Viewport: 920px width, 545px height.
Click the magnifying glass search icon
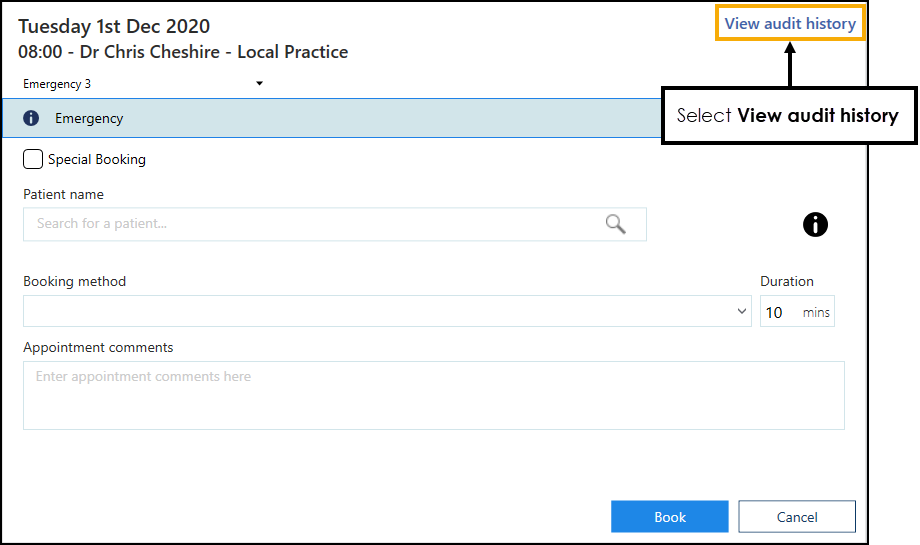click(x=616, y=224)
